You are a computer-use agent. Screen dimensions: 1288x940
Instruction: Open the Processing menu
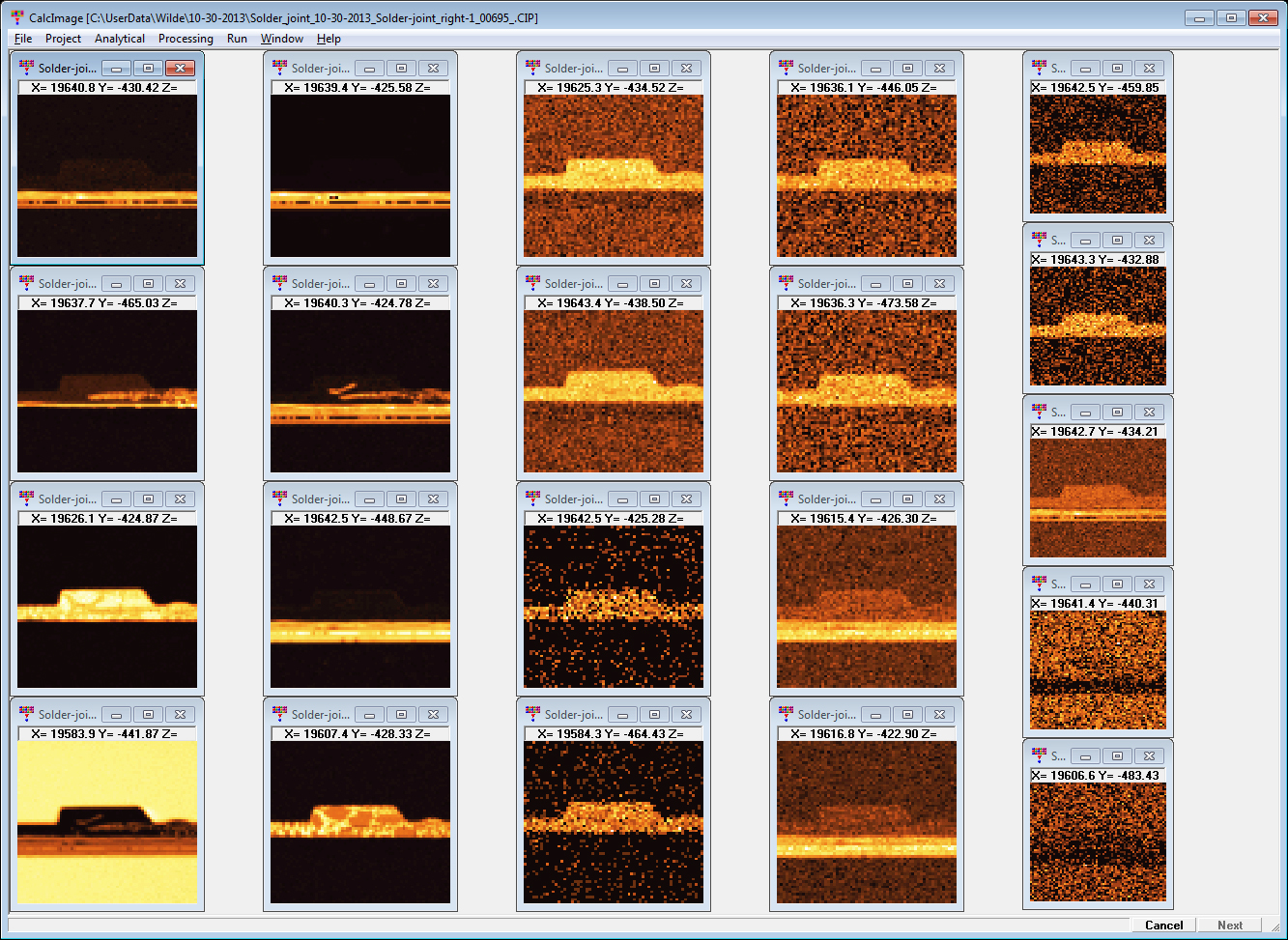pos(186,39)
